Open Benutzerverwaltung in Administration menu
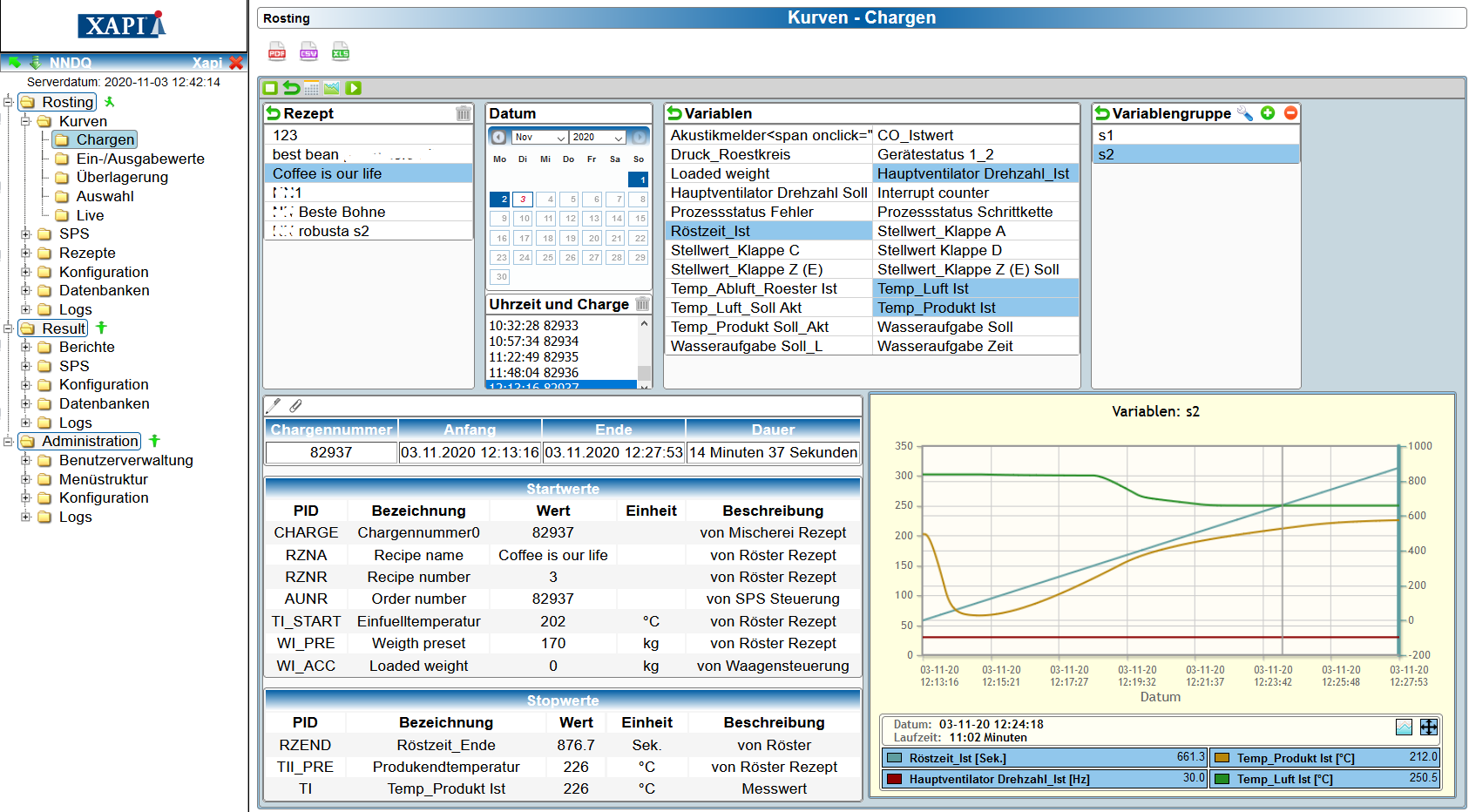The height and width of the screenshot is (812, 1469). (125, 460)
